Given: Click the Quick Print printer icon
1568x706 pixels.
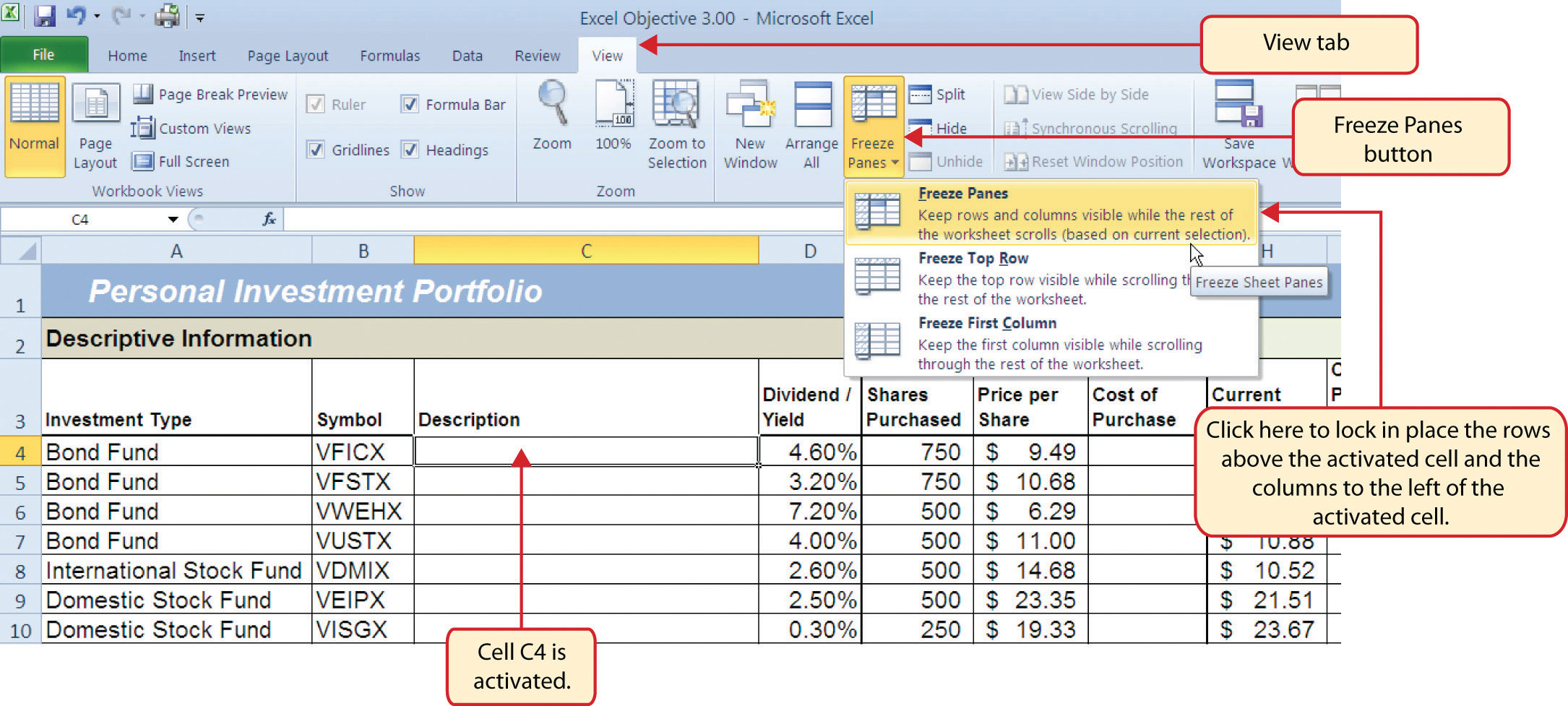Looking at the screenshot, I should (x=167, y=15).
